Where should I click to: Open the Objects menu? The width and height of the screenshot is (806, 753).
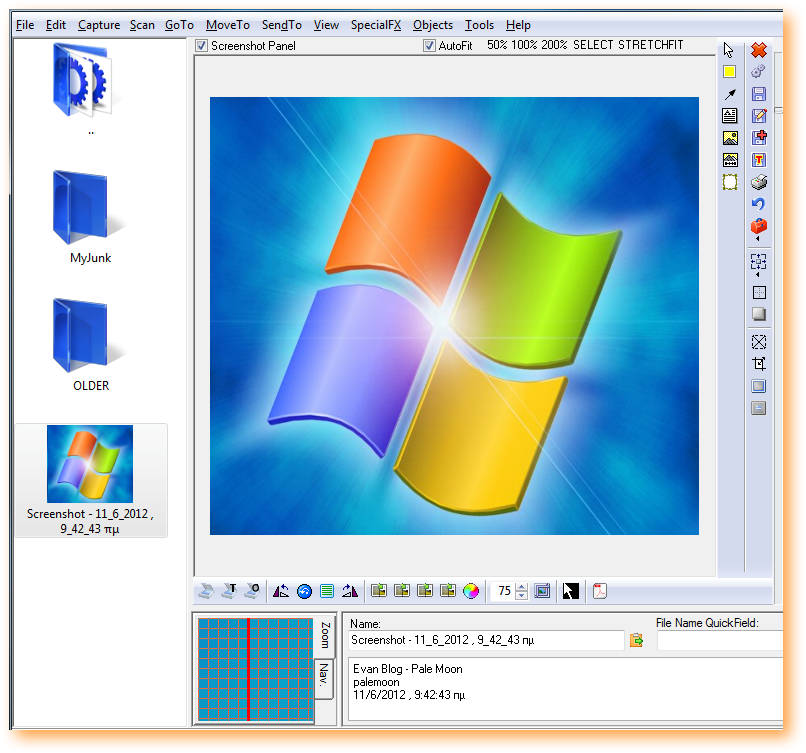(433, 25)
